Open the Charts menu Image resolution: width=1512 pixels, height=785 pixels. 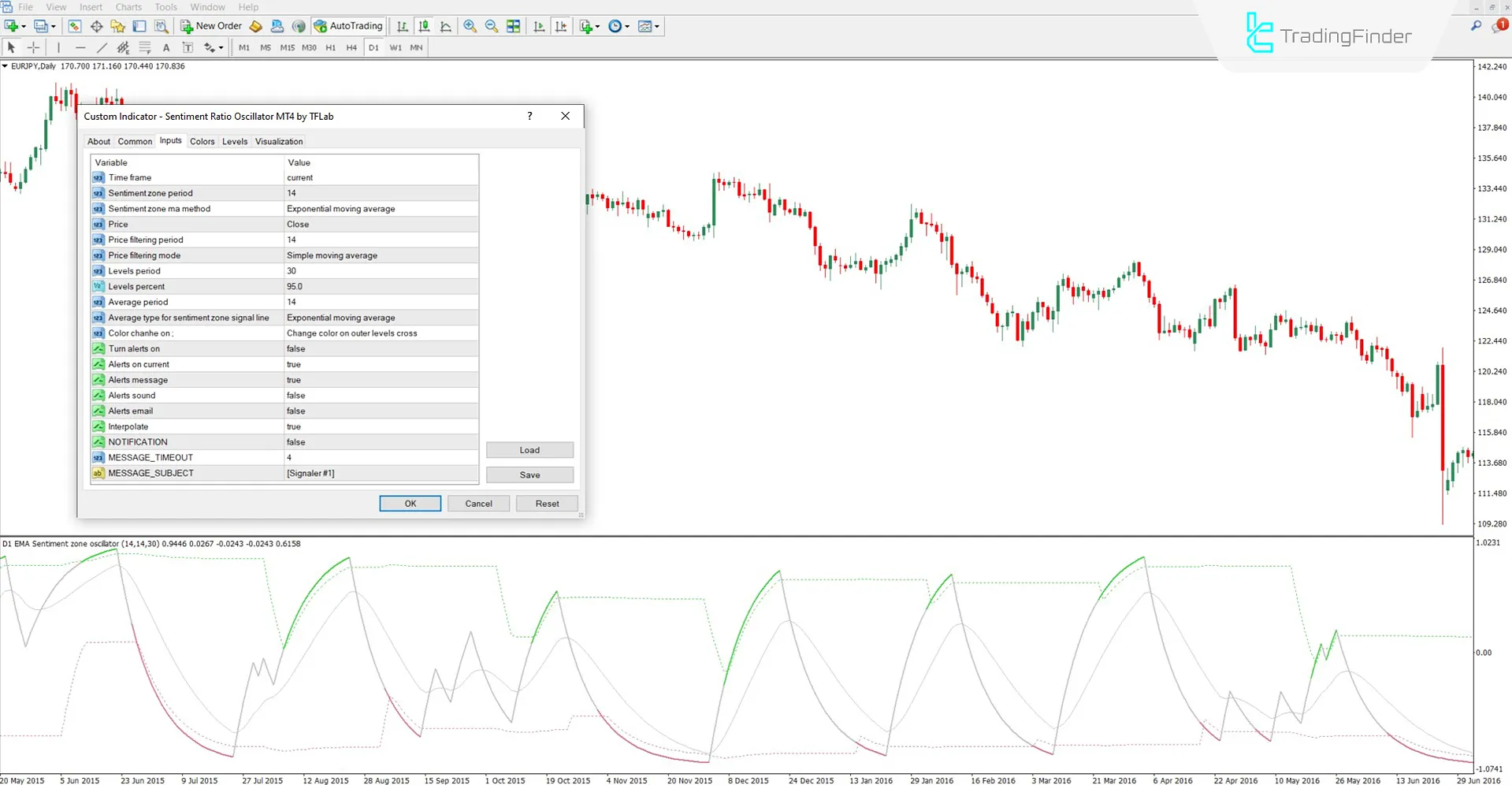tap(128, 7)
